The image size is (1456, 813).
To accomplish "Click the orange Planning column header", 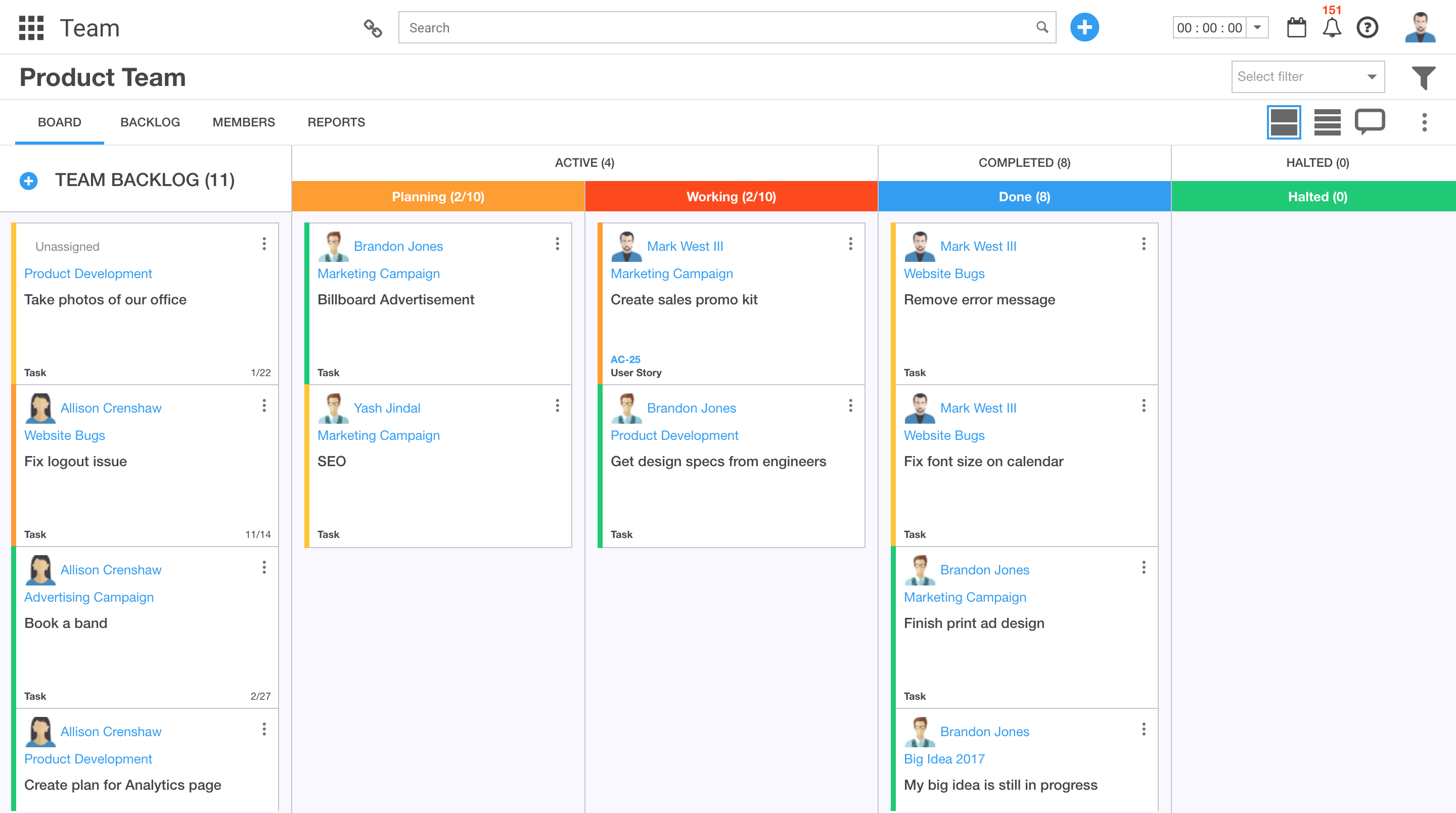I will tap(438, 197).
